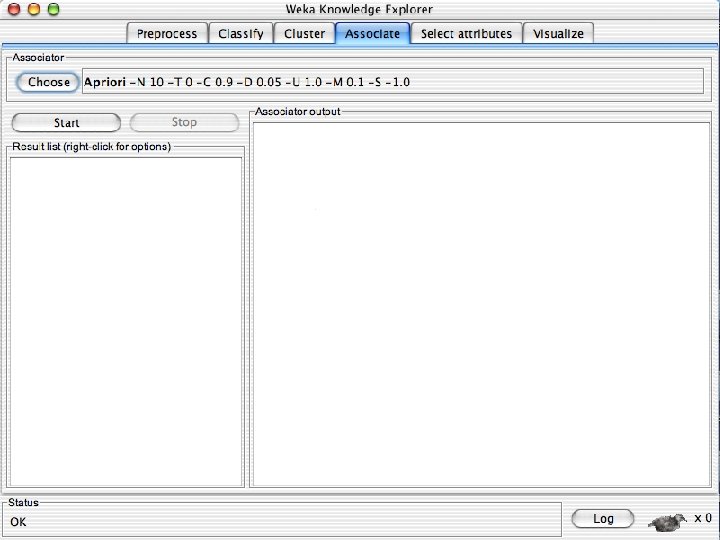This screenshot has width=720, height=540.
Task: Click the Choose associator button
Action: pos(49,82)
